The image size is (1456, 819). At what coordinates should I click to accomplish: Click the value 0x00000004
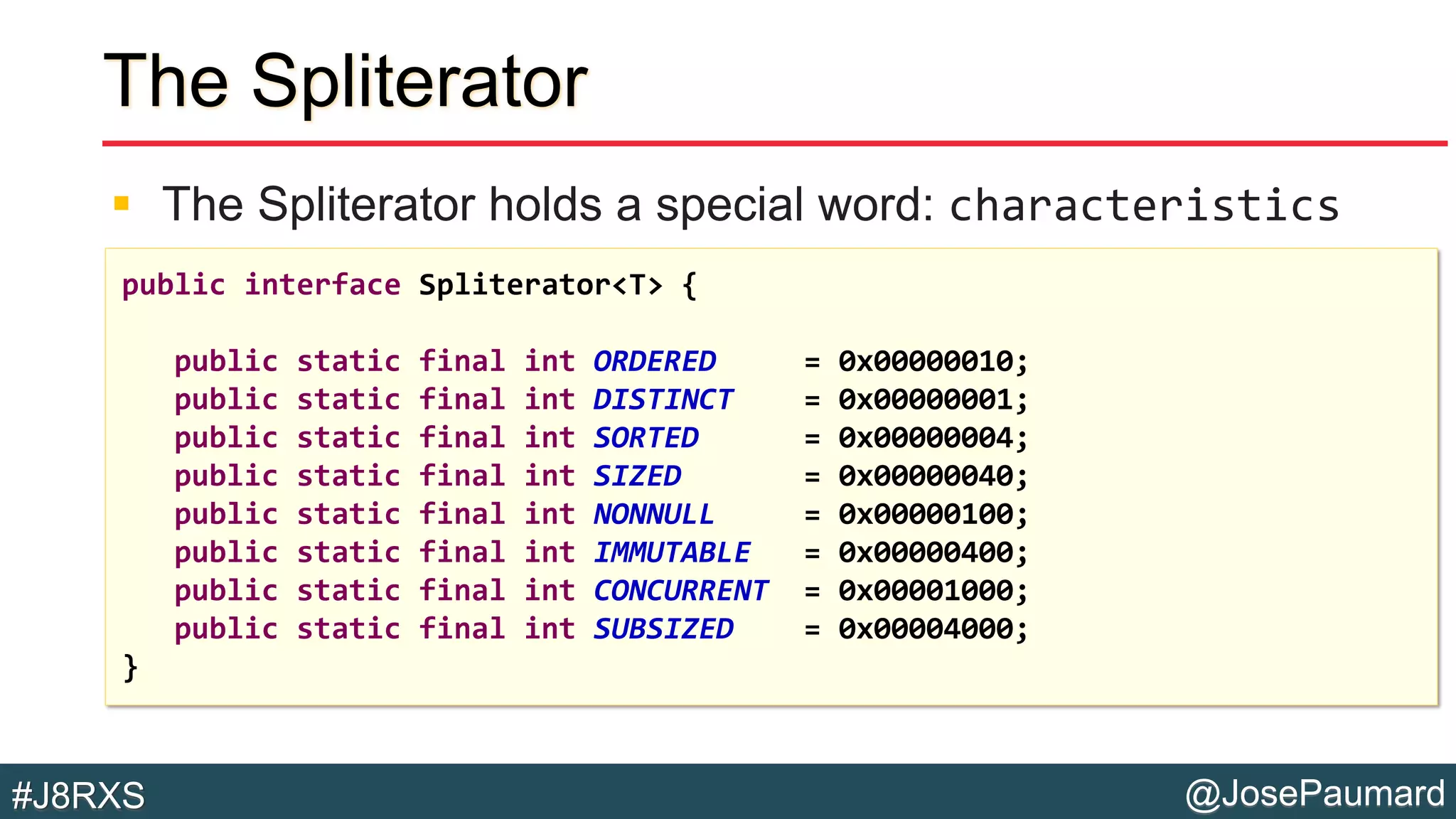926,438
